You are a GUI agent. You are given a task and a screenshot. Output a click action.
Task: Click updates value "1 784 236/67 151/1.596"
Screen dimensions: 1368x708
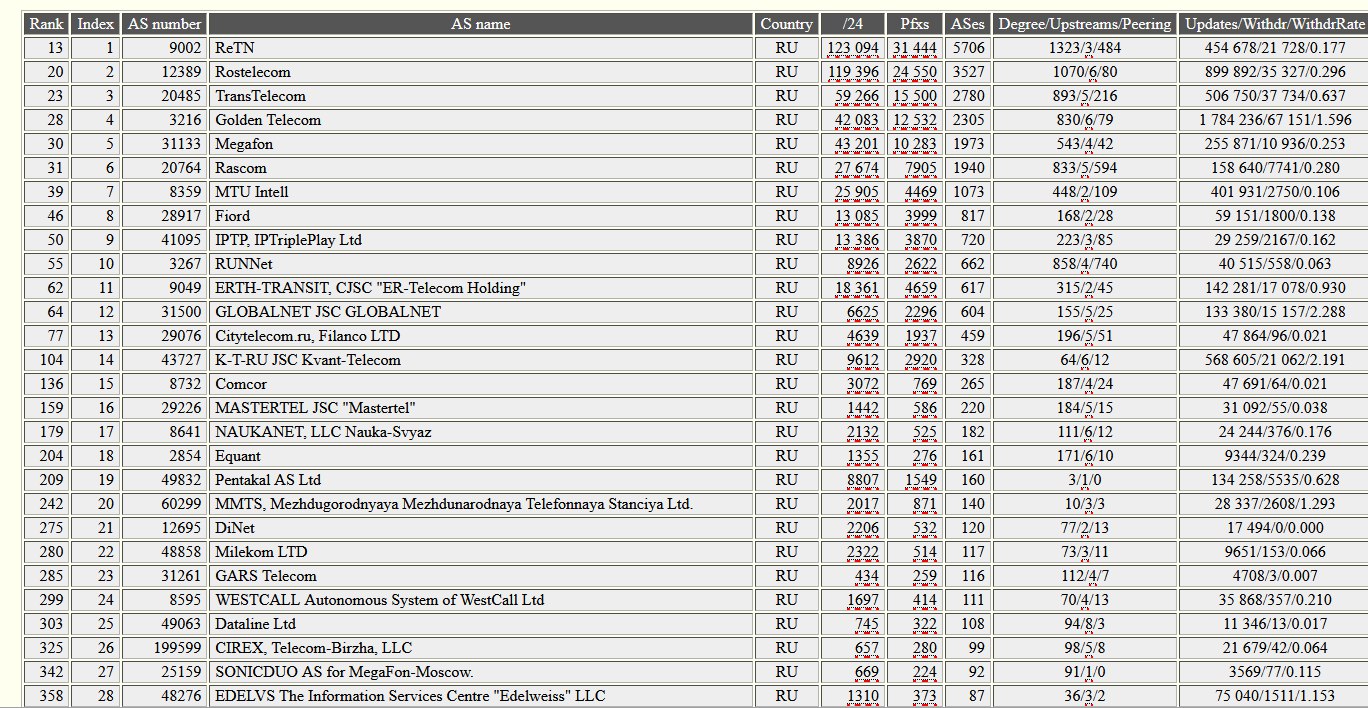point(1275,120)
